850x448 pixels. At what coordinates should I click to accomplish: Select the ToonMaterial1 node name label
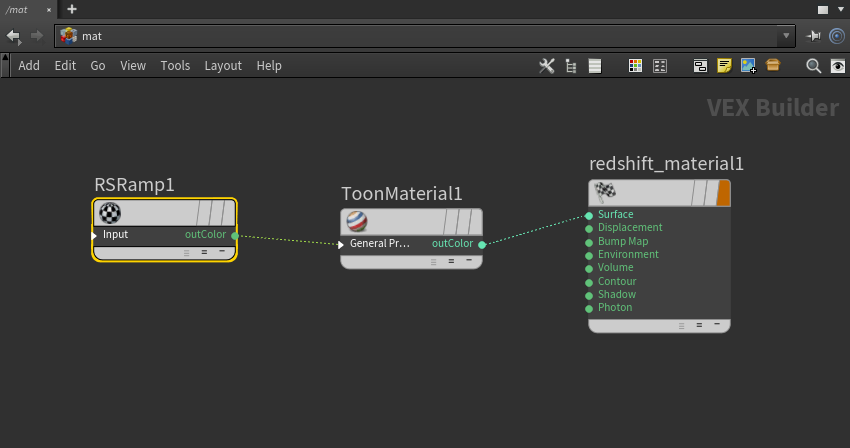pyautogui.click(x=402, y=194)
